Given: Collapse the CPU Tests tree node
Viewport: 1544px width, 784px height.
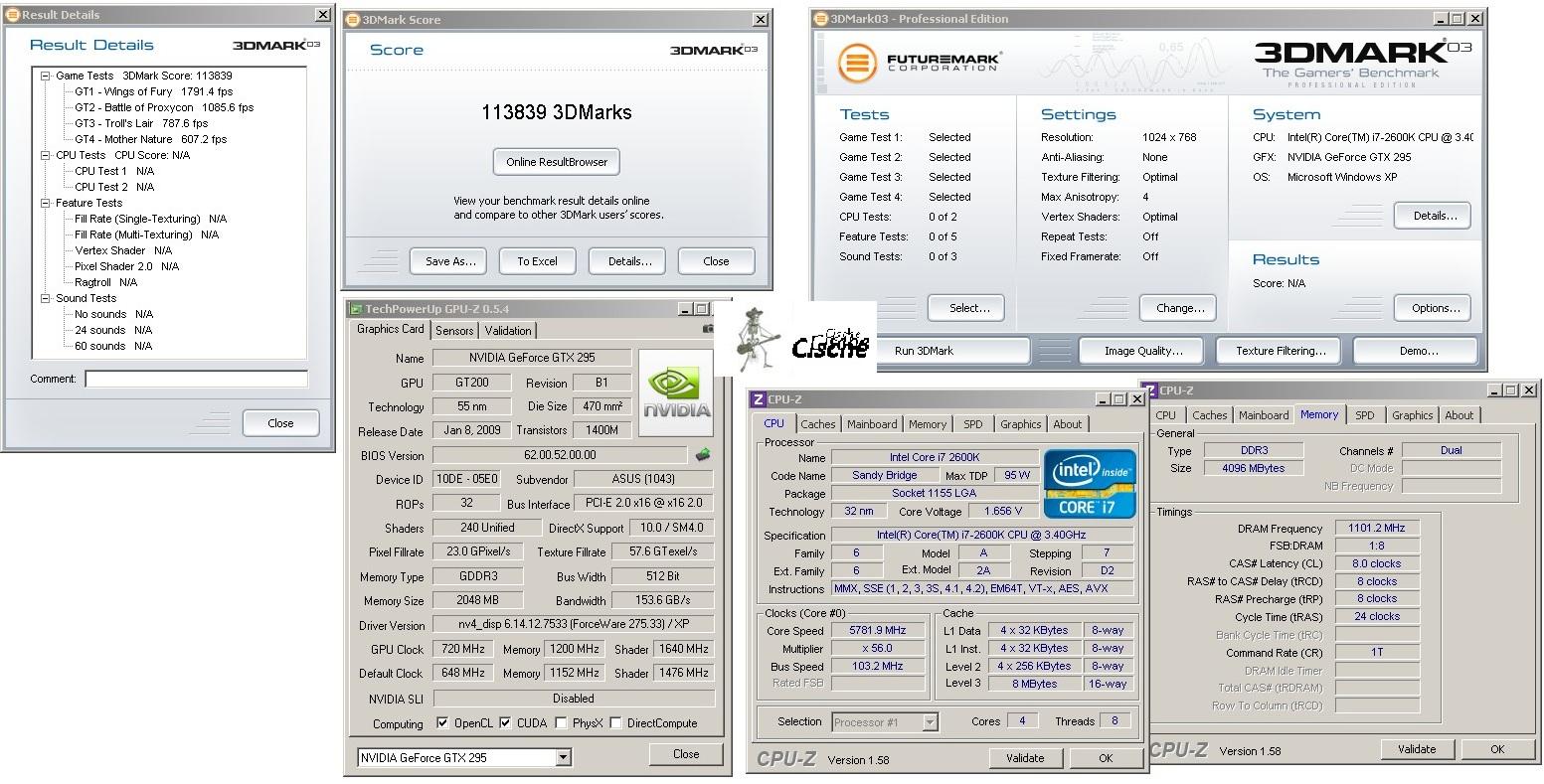Looking at the screenshot, I should (x=46, y=155).
